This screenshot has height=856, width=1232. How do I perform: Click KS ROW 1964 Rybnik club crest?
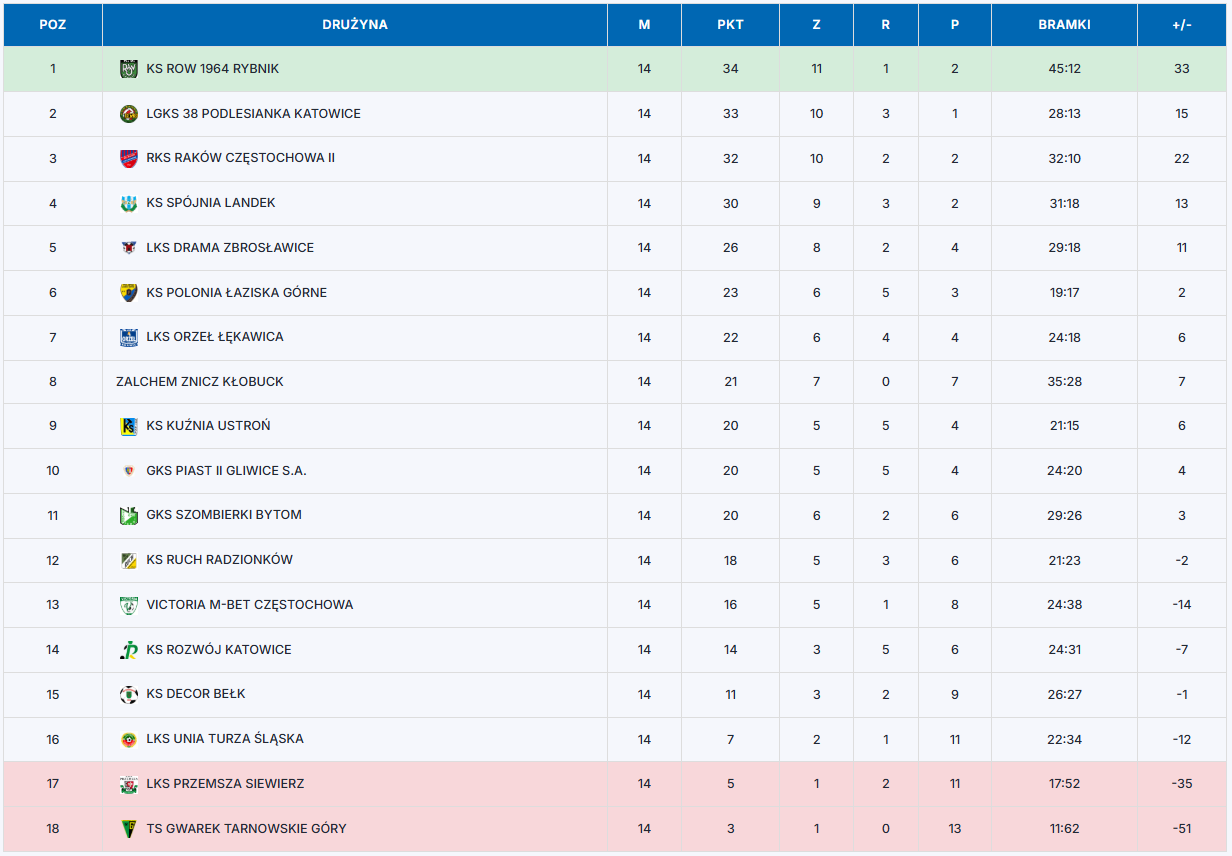128,69
